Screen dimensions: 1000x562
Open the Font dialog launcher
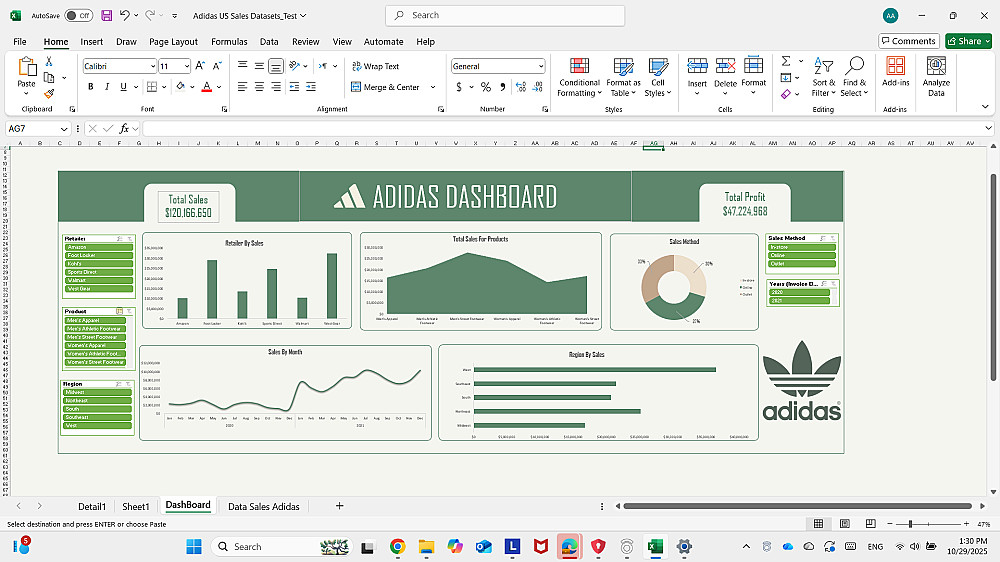tap(224, 109)
